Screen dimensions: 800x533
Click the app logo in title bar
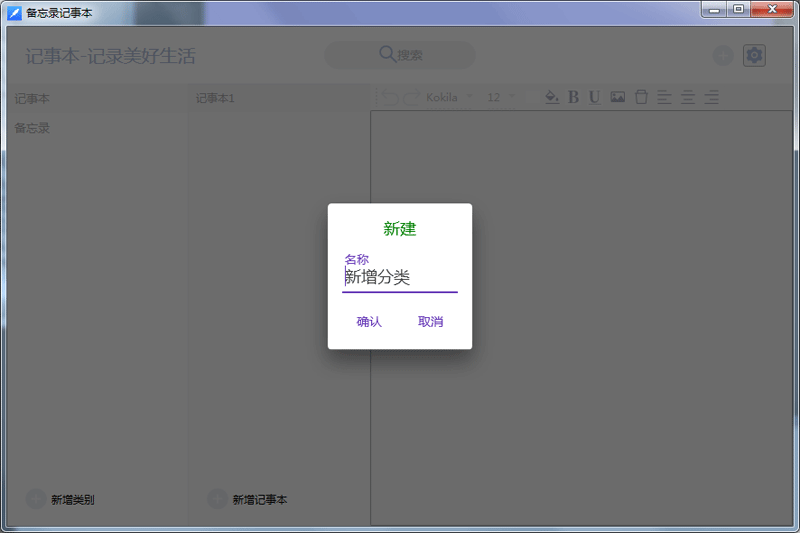click(x=14, y=13)
